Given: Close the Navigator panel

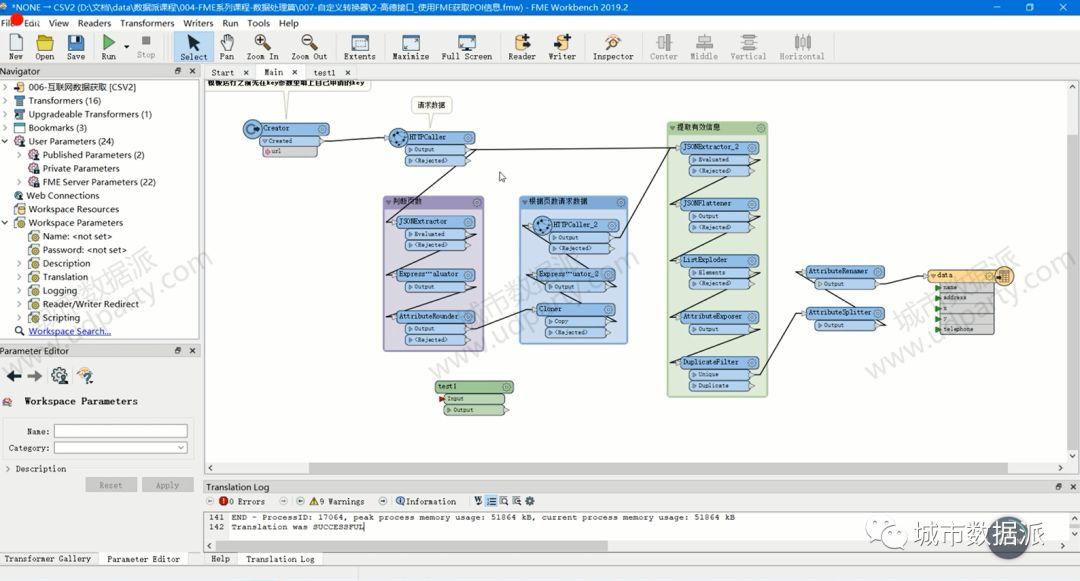Looking at the screenshot, I should (192, 71).
